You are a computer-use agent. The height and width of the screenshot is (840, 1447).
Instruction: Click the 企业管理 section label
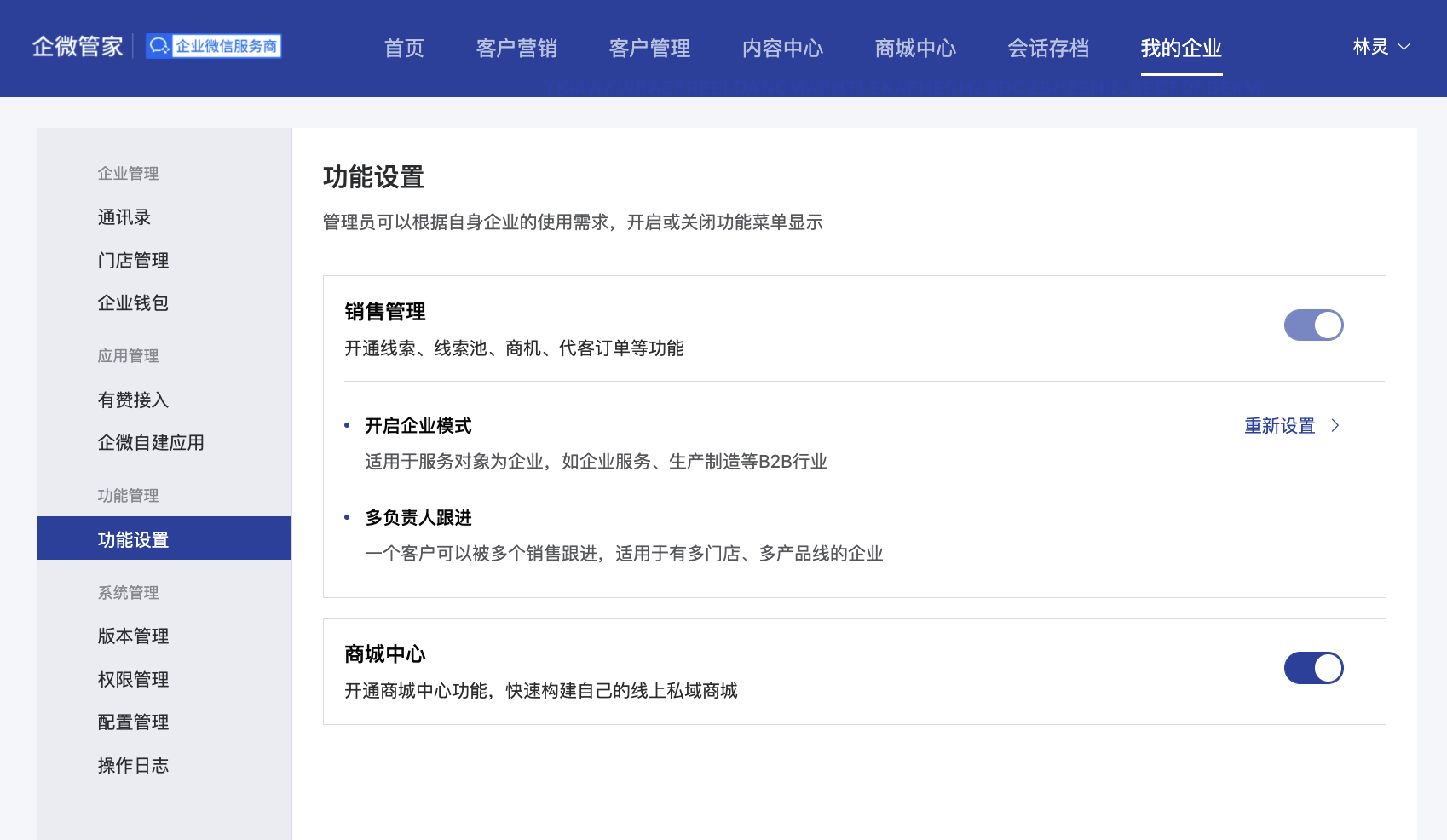coord(128,173)
